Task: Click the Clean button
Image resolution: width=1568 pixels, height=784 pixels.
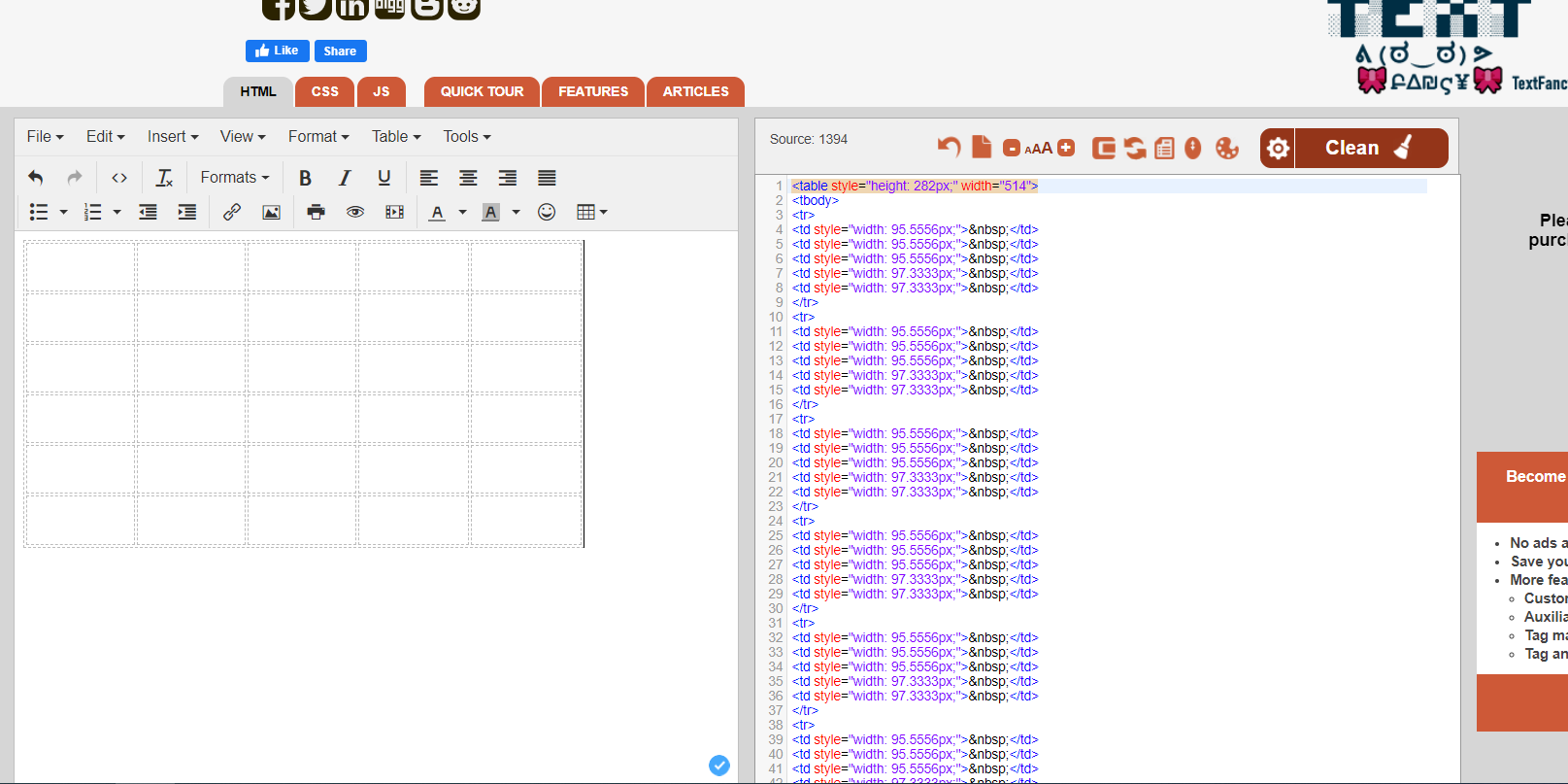Action: [x=1372, y=148]
